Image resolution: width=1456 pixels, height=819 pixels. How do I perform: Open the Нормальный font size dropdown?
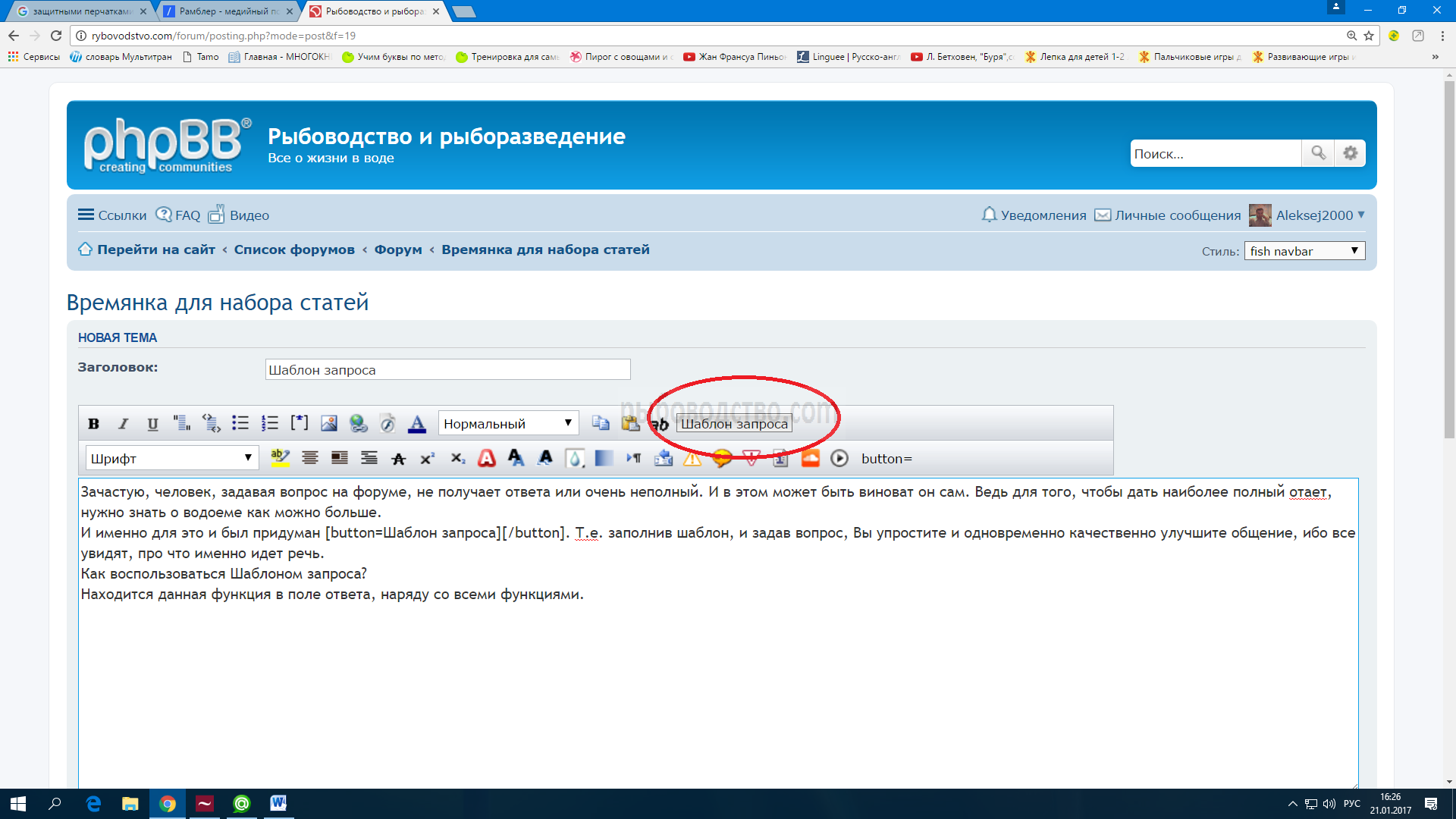click(508, 423)
